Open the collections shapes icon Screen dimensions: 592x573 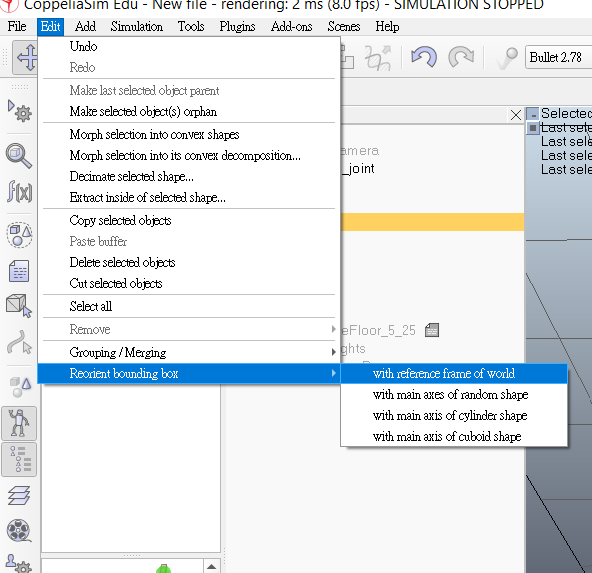click(19, 235)
